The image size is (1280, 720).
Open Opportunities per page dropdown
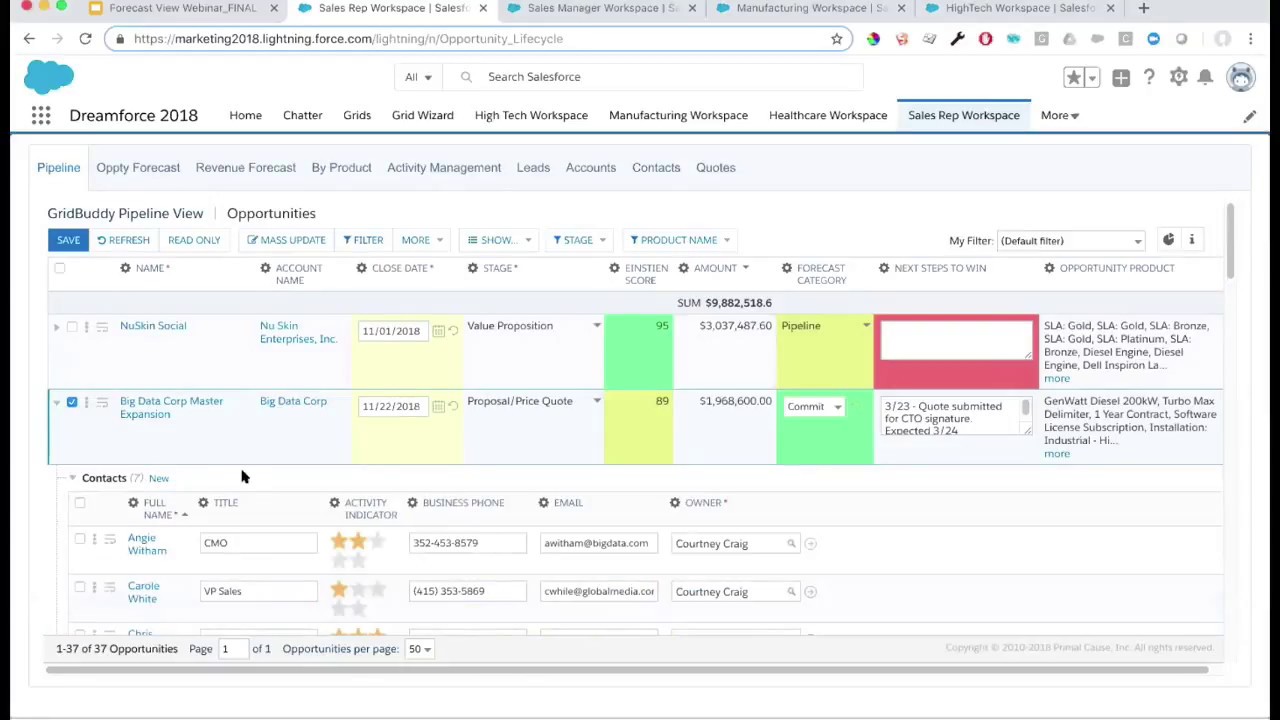[x=419, y=649]
